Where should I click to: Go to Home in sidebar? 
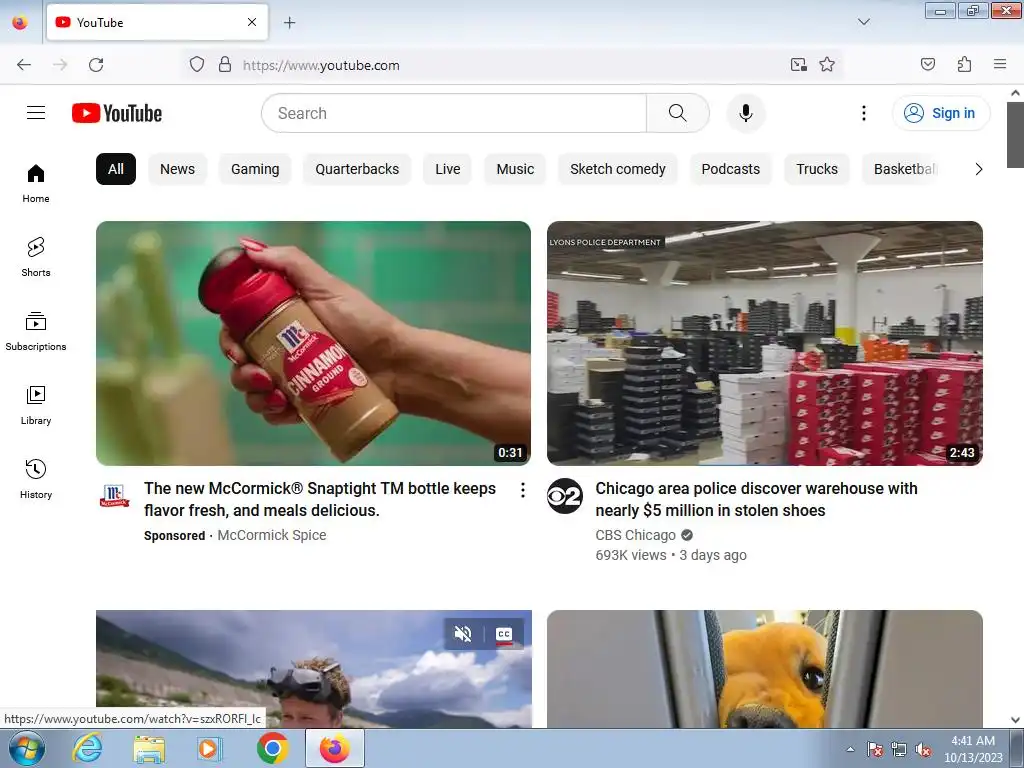tap(36, 184)
